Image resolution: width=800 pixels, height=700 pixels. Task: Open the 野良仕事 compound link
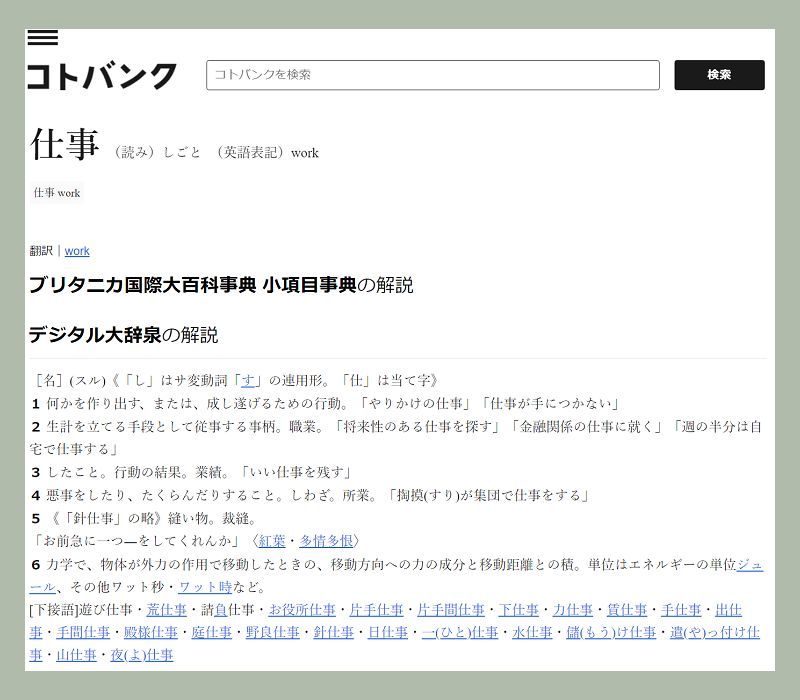pos(272,633)
